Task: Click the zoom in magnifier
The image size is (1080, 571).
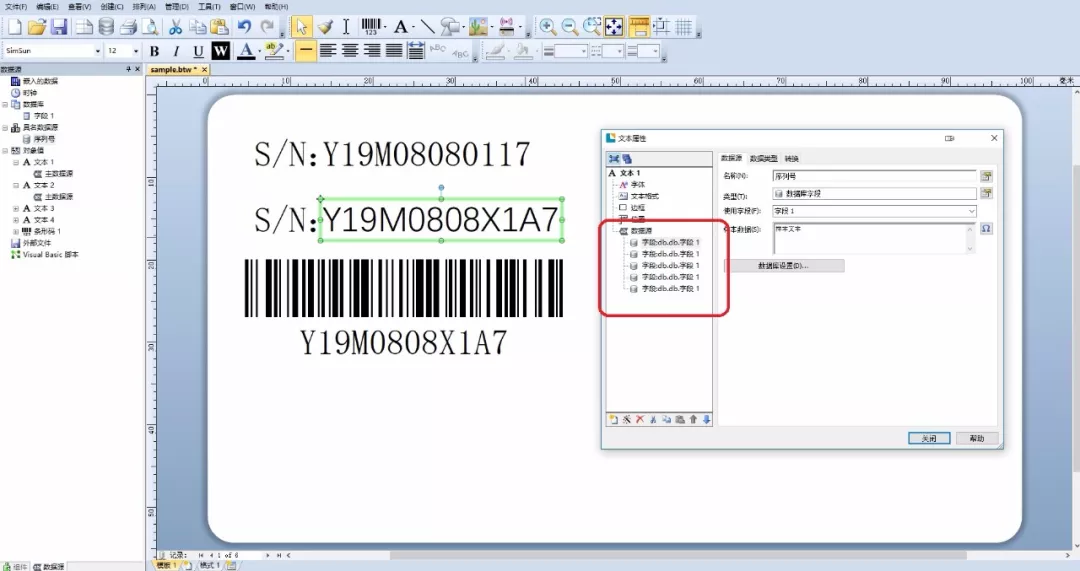Action: point(547,27)
